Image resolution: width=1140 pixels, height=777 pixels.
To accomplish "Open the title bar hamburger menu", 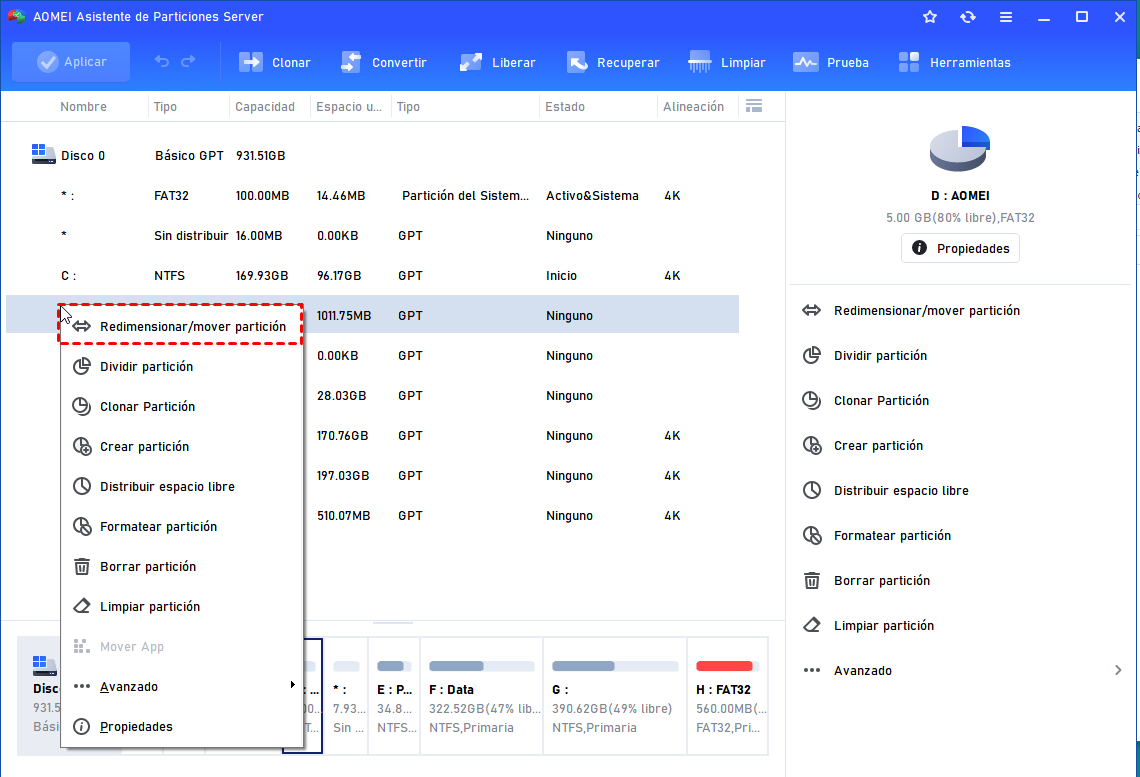I will tap(1005, 17).
